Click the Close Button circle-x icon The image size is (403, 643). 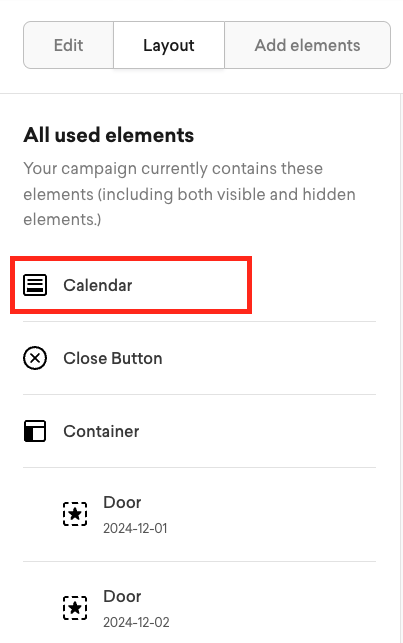[35, 358]
